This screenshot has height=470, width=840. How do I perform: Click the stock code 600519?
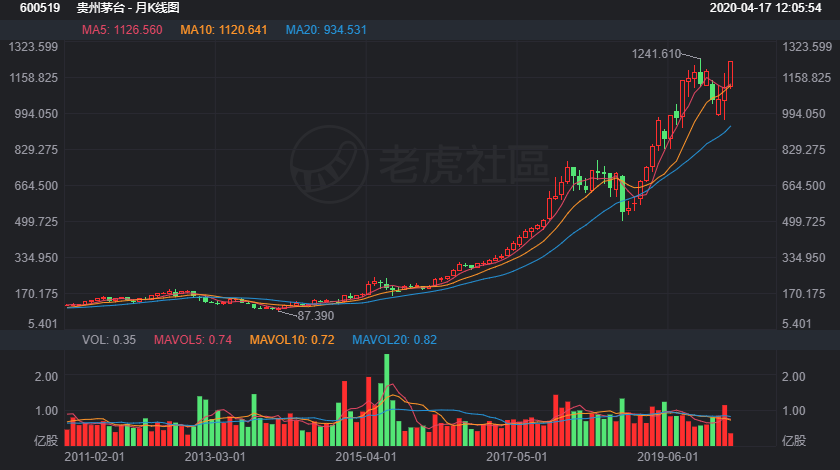pos(40,8)
